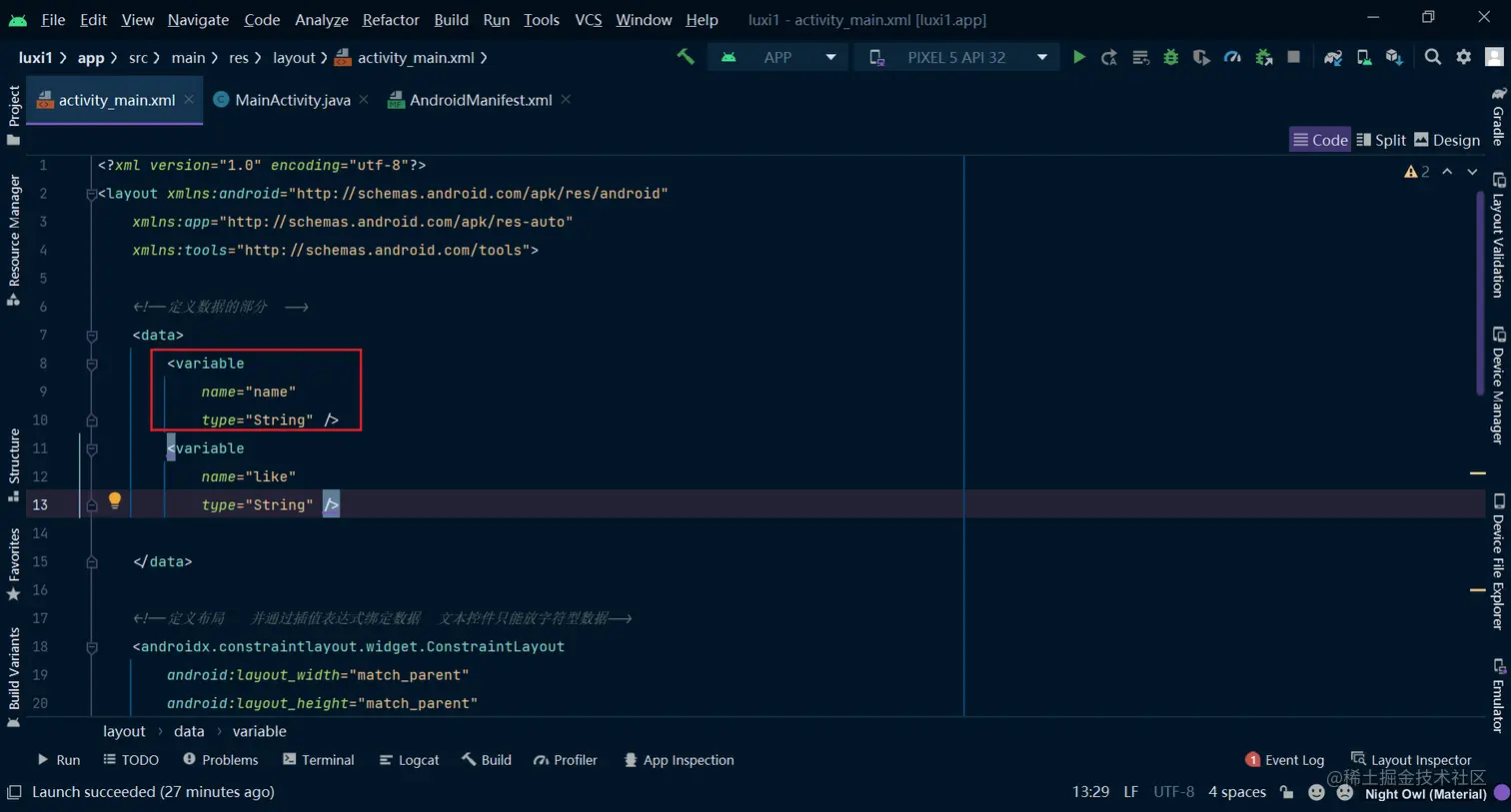This screenshot has width=1511, height=812.
Task: Collapse the variable fold on line 11
Action: [x=91, y=448]
